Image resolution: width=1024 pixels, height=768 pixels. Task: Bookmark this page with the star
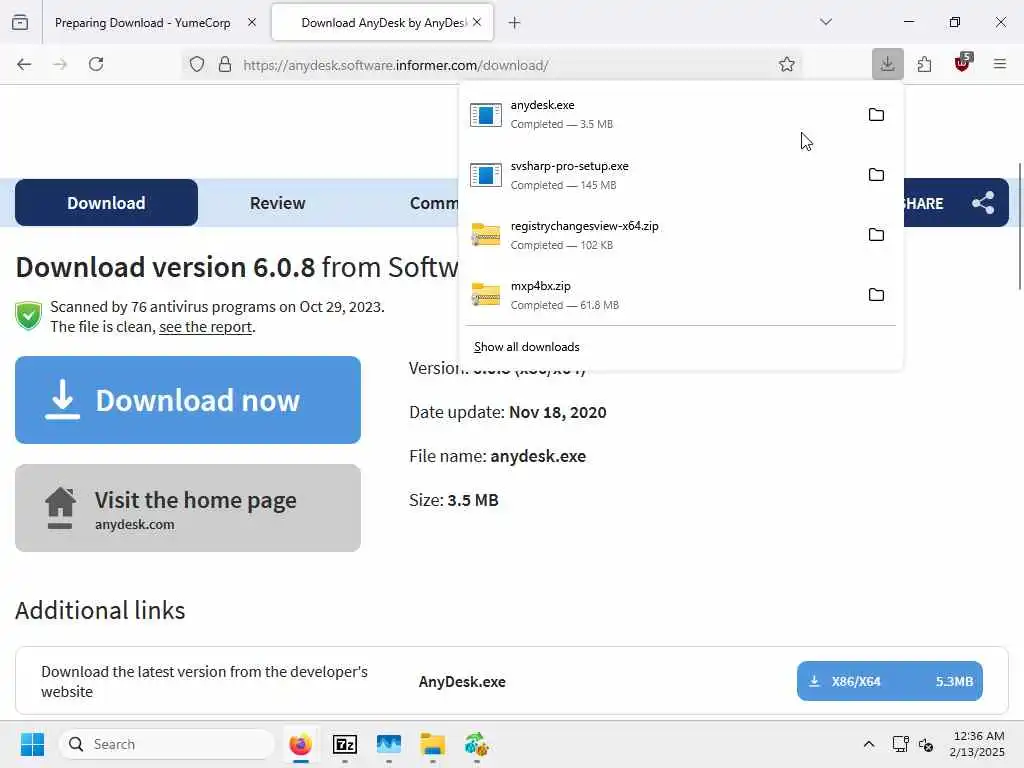coord(786,64)
